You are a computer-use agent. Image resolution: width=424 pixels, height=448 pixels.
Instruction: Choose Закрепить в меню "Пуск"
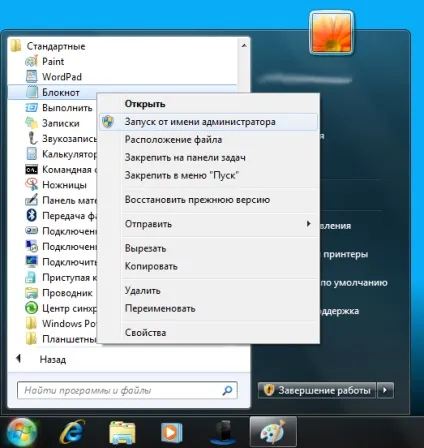[x=182, y=175]
